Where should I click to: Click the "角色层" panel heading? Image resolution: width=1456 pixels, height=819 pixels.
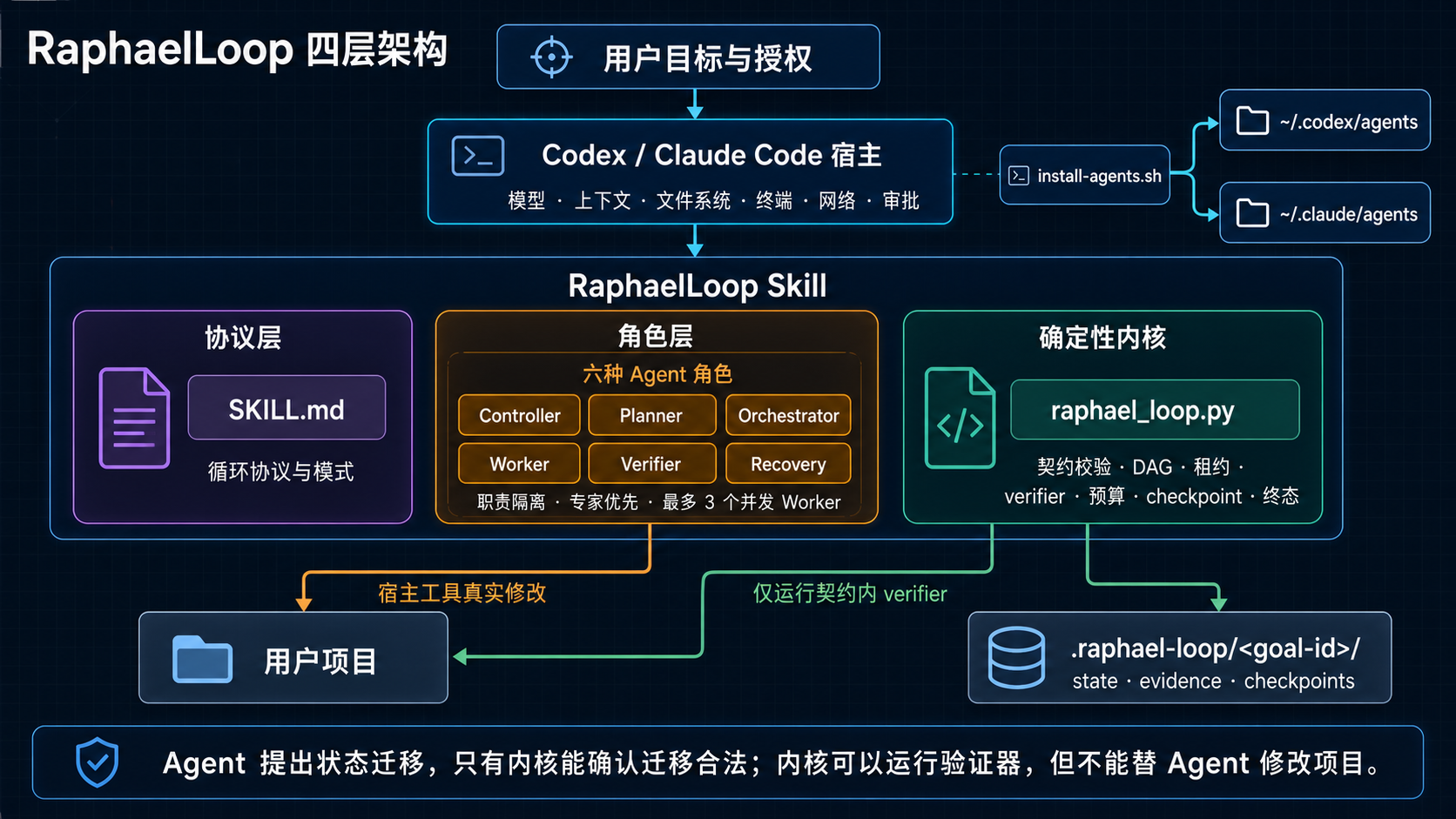[656, 336]
